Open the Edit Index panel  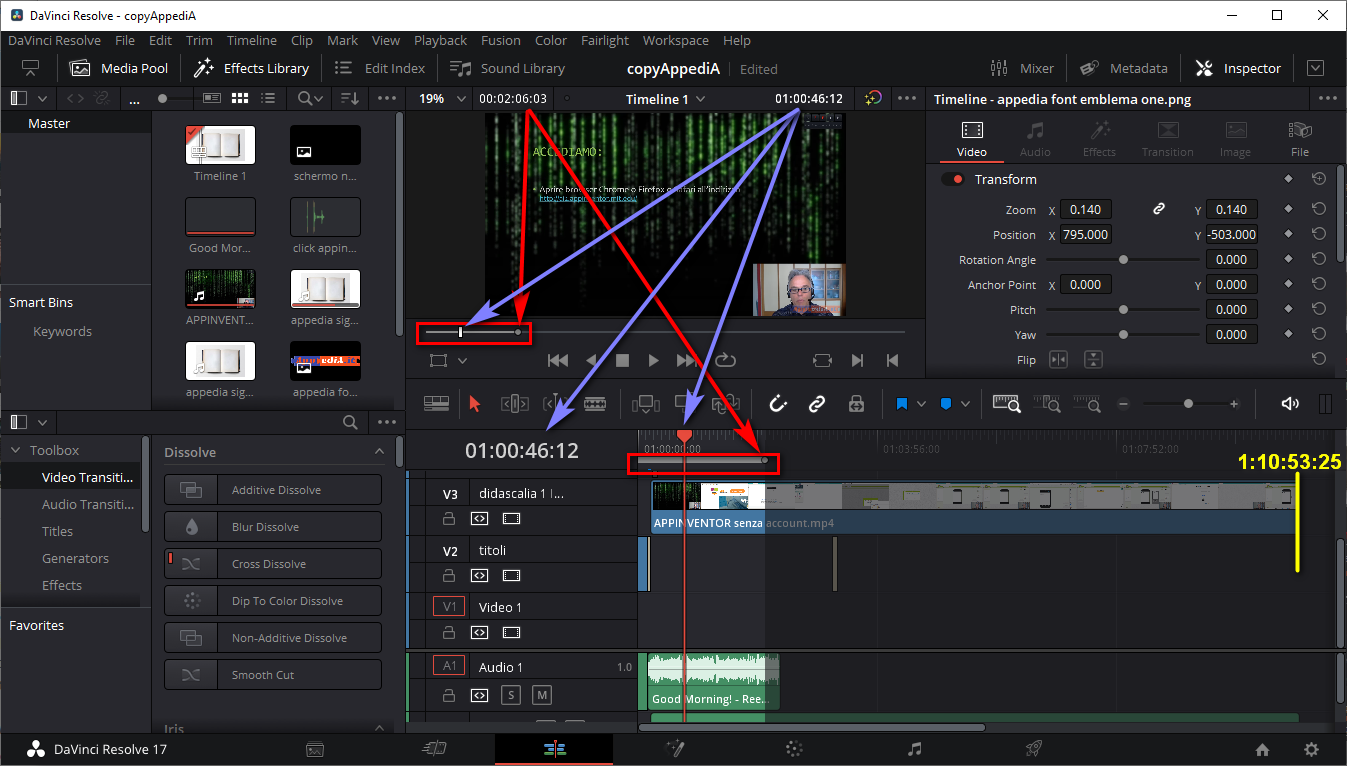[x=380, y=68]
